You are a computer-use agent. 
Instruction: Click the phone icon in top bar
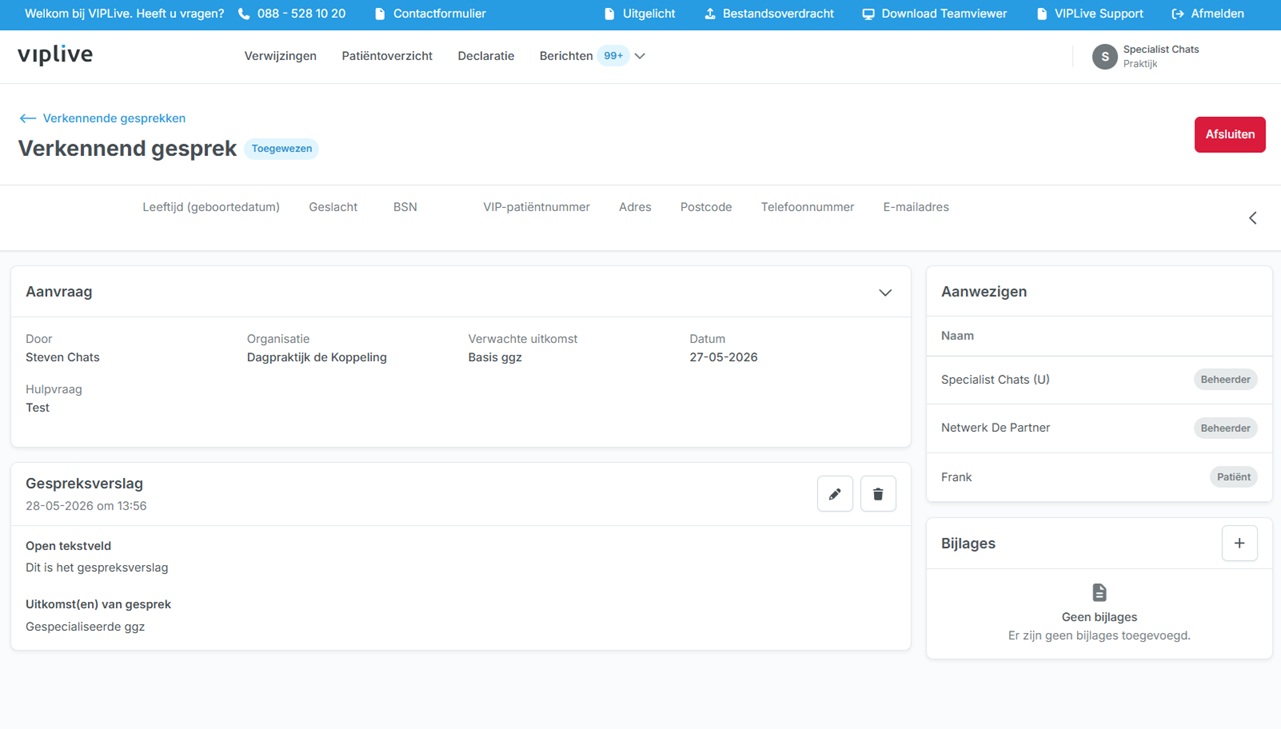click(x=244, y=14)
